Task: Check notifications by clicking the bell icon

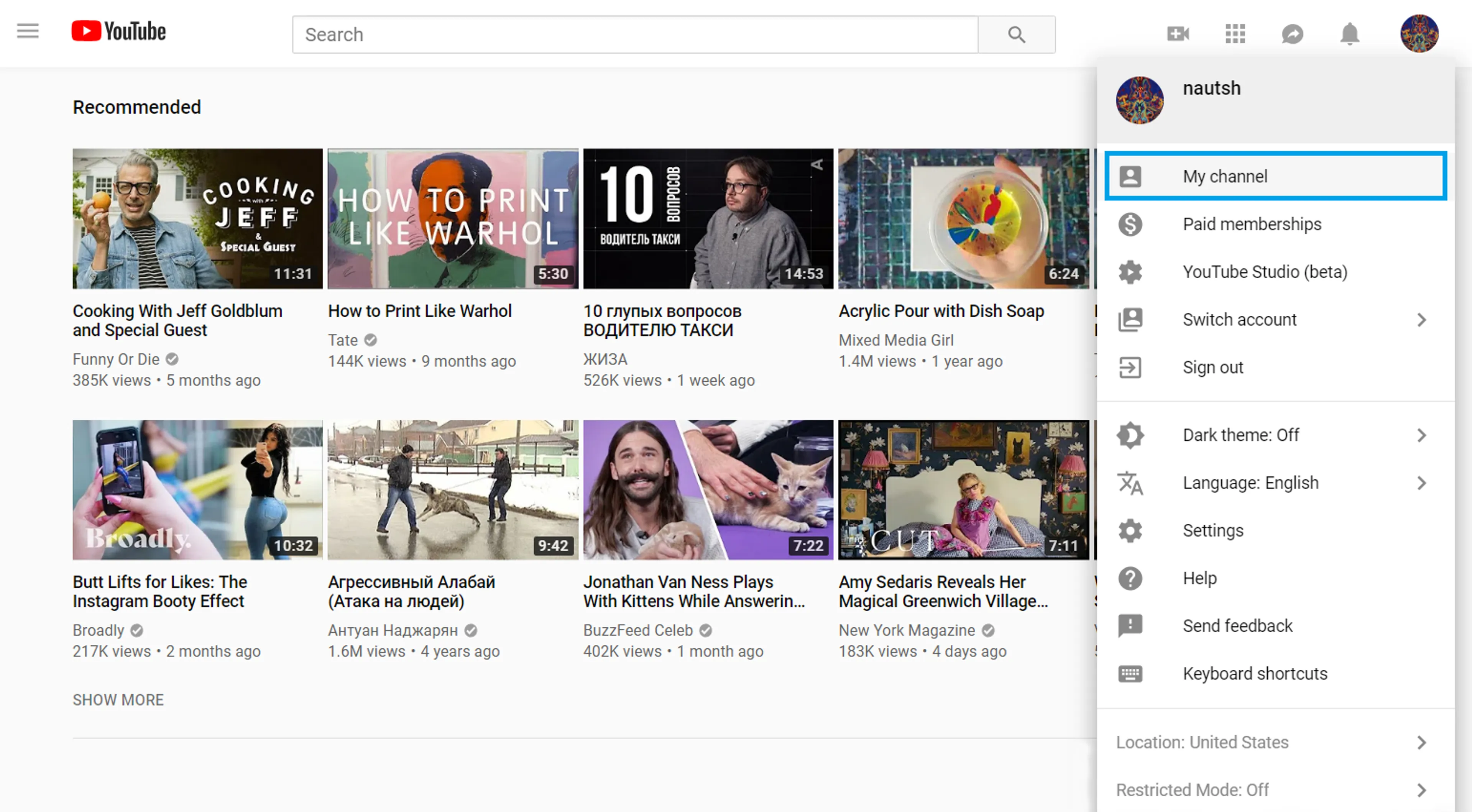Action: tap(1350, 34)
